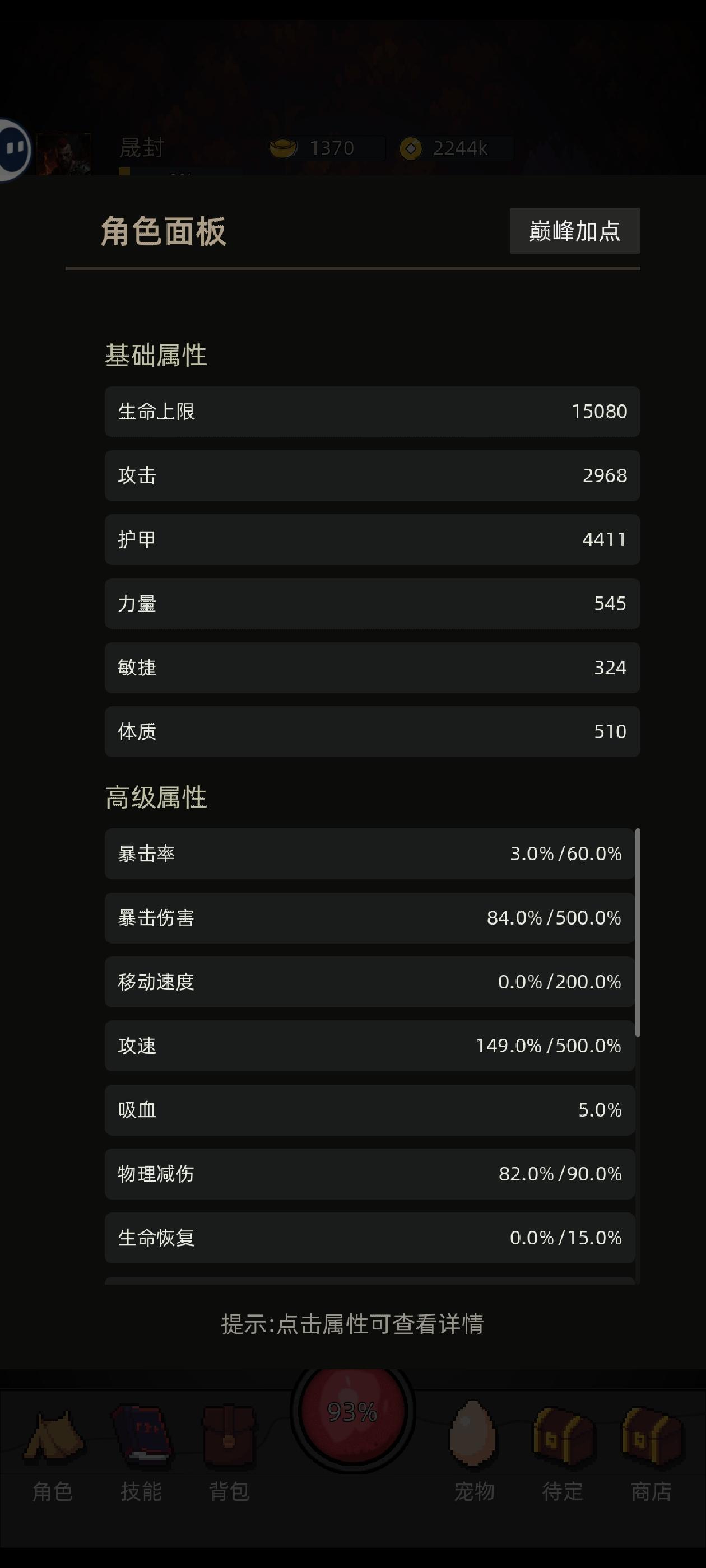Open the 攻速 attribute details
The height and width of the screenshot is (1568, 706).
point(370,1046)
